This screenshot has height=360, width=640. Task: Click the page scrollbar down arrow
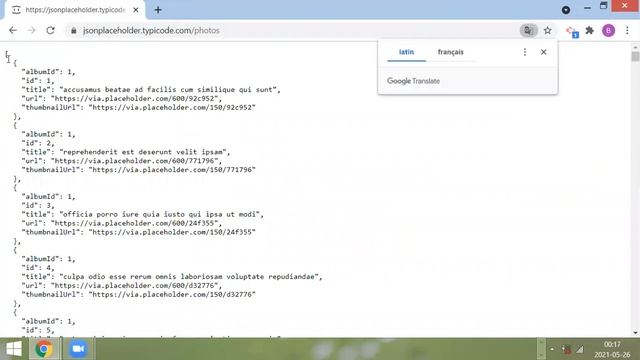click(635, 333)
